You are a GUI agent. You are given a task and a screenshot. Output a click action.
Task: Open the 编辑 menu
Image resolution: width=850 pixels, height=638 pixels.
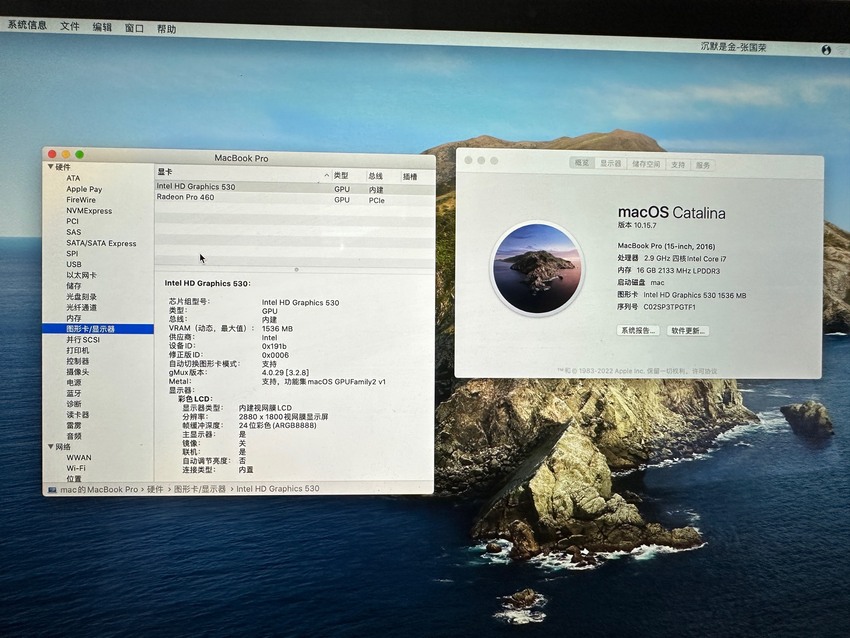[102, 27]
